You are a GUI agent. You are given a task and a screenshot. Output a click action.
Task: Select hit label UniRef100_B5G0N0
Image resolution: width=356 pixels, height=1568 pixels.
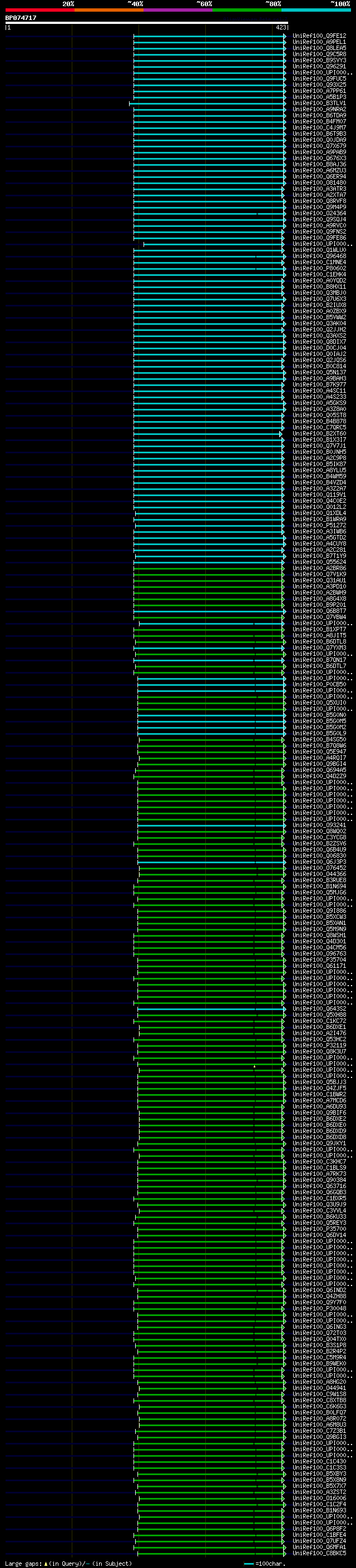pos(319,715)
